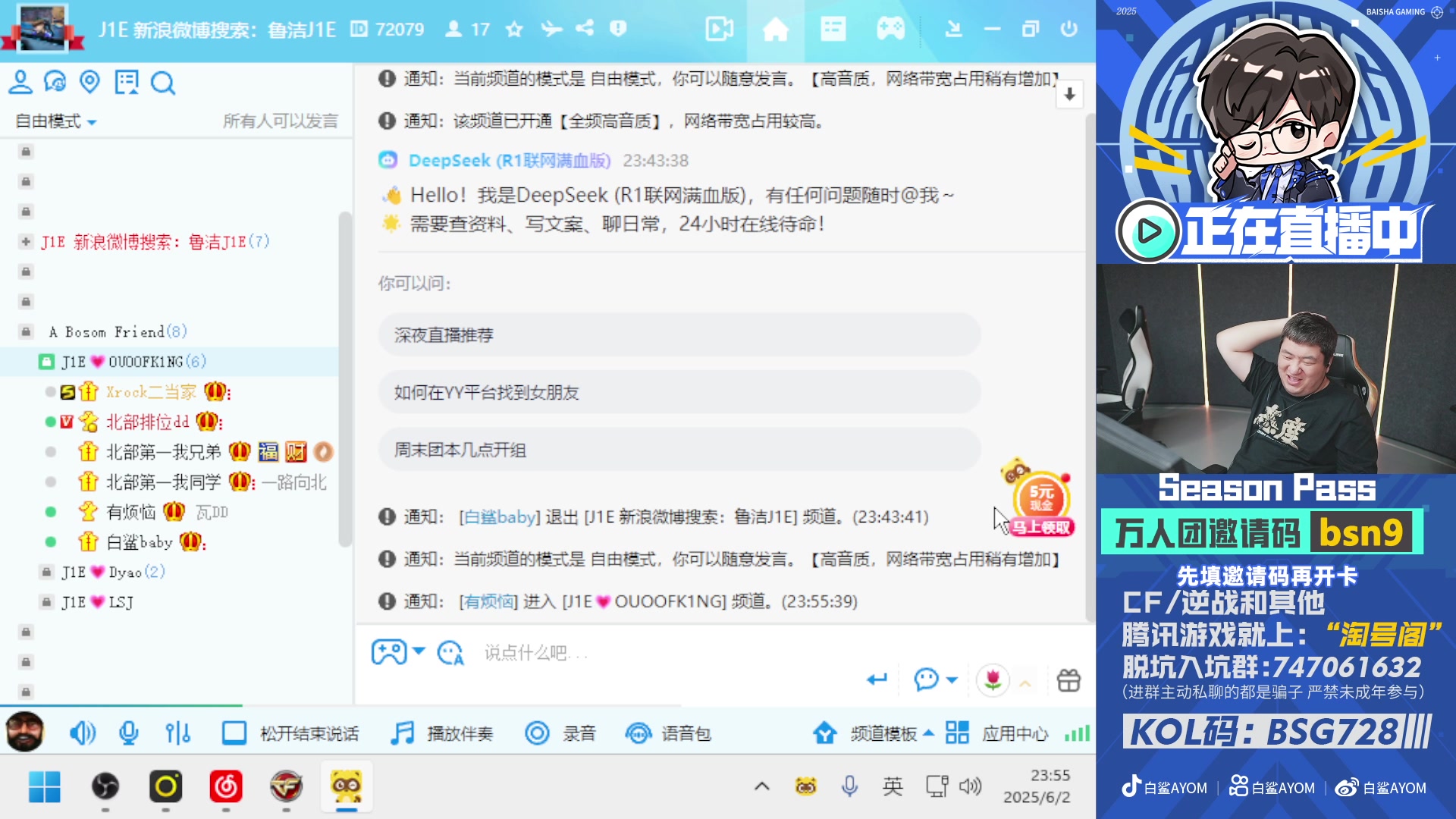Open OBS Studio from the taskbar
The width and height of the screenshot is (1456, 819).
pos(105,787)
